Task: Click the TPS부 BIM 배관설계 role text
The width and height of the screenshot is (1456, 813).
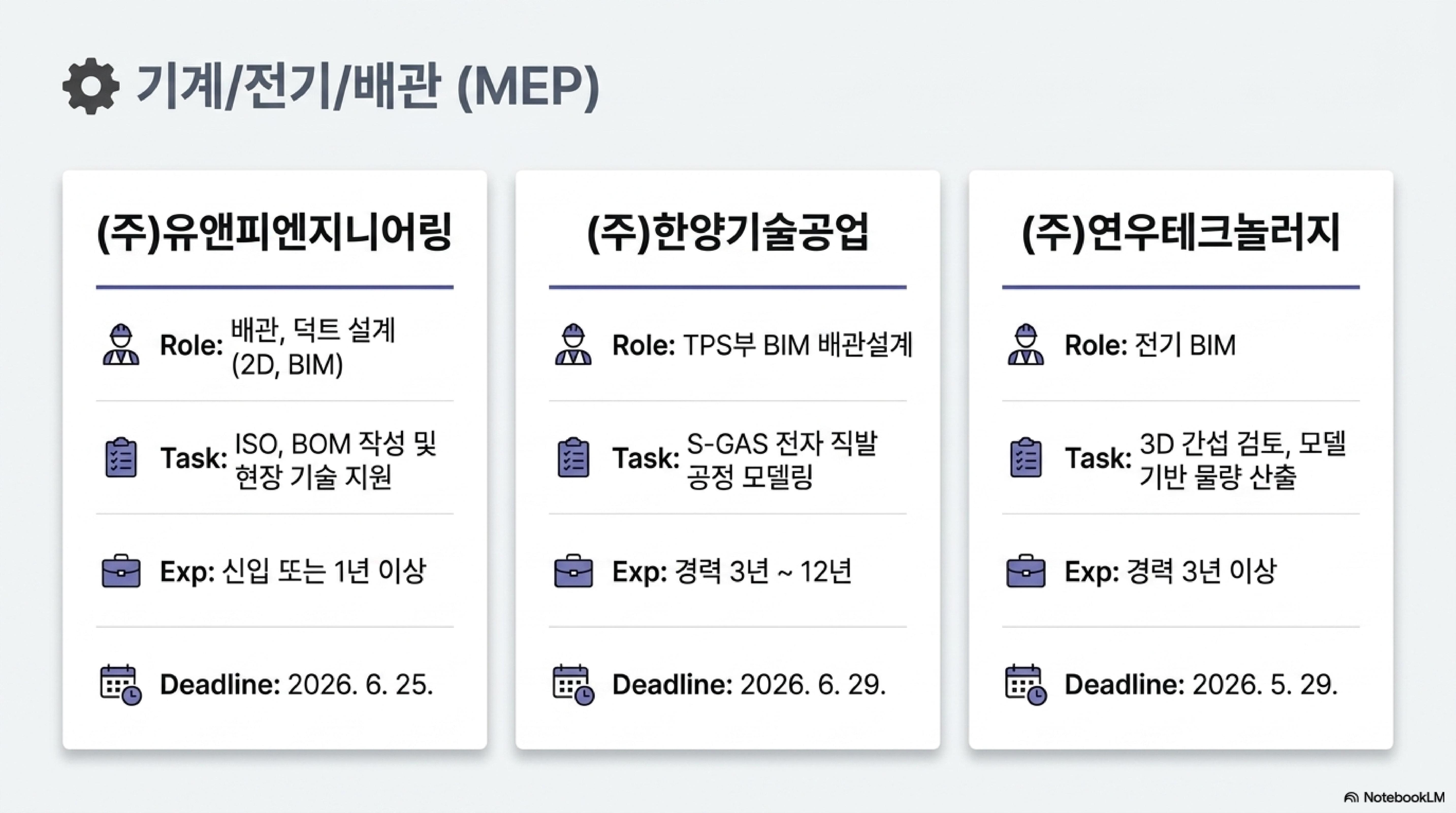Action: [798, 345]
